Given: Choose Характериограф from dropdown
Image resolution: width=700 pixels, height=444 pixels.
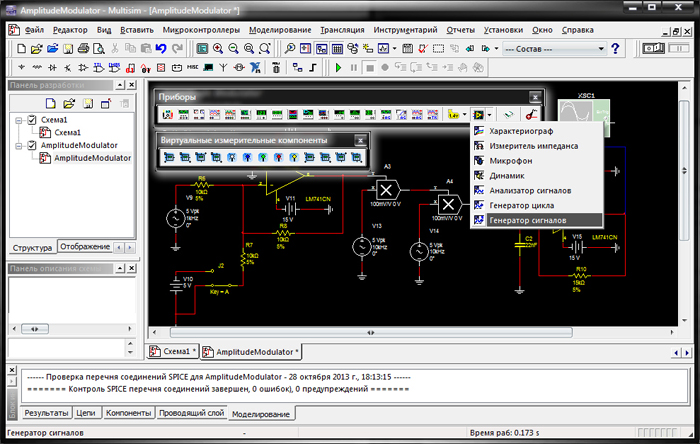Looking at the screenshot, I should (x=537, y=131).
